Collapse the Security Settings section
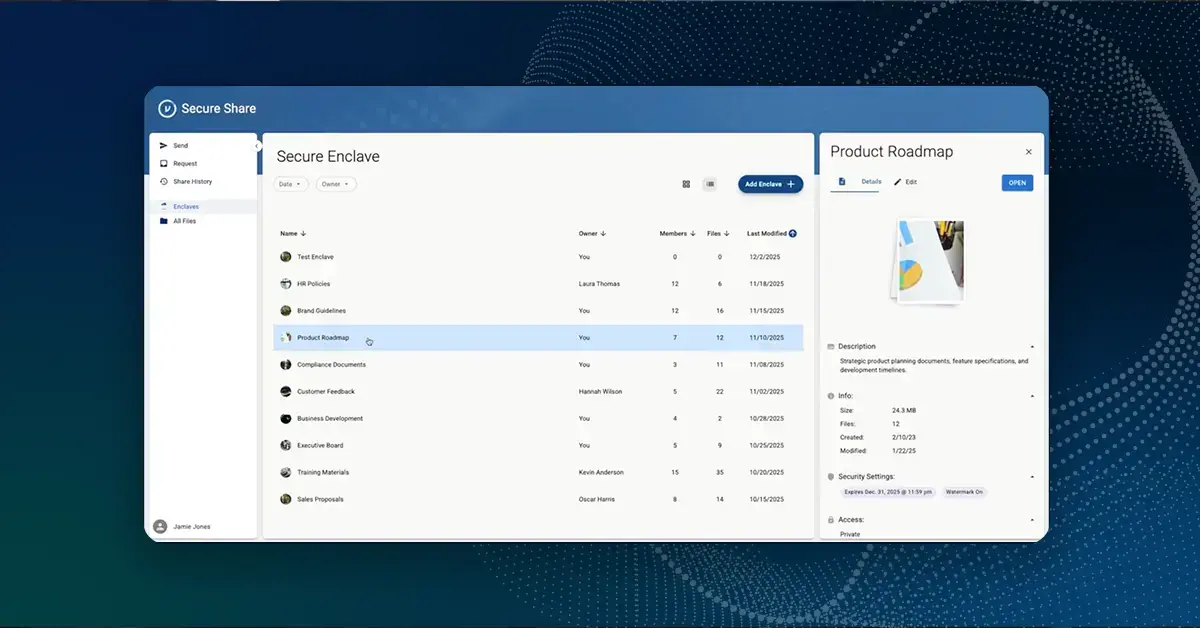Image resolution: width=1200 pixels, height=628 pixels. [1031, 477]
